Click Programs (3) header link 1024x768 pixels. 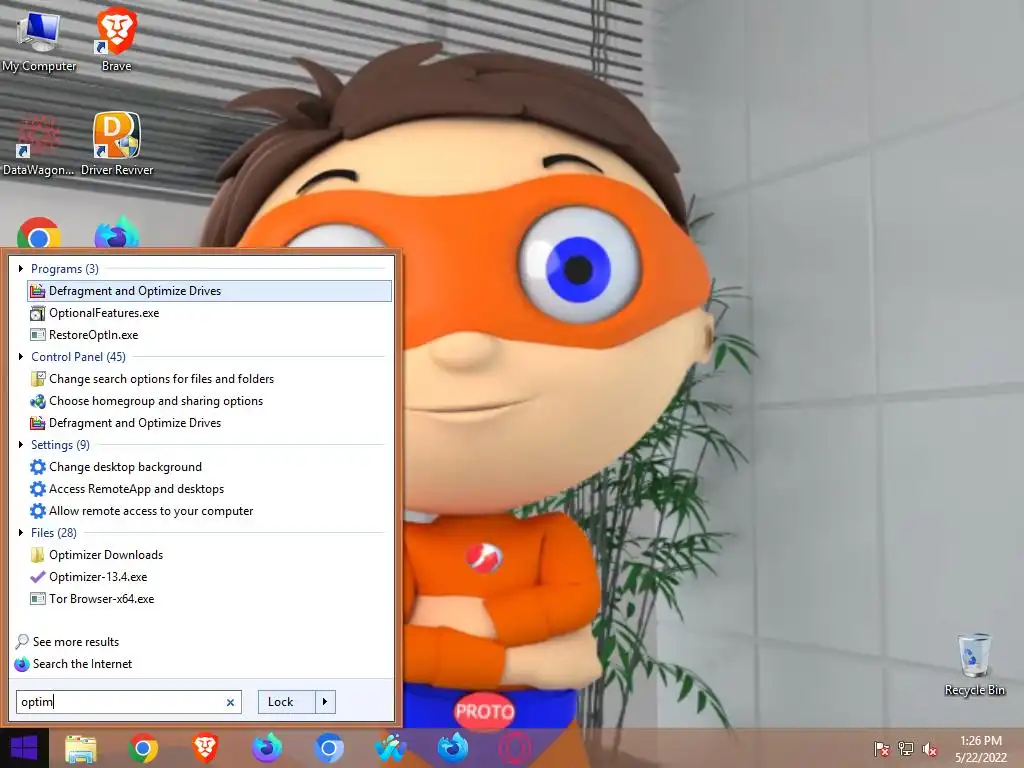(65, 269)
